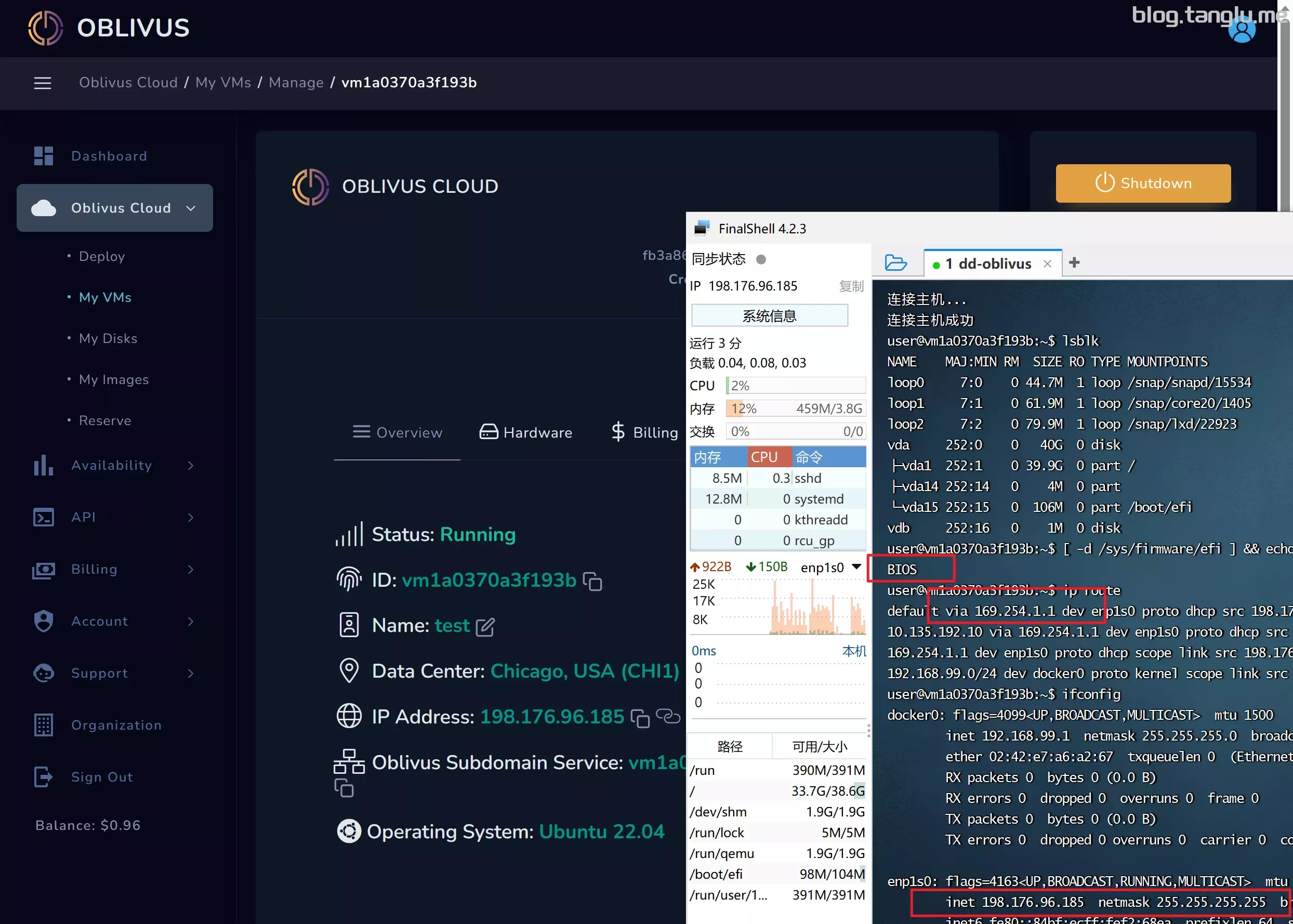
Task: Expand the Support sidebar section
Action: click(115, 672)
